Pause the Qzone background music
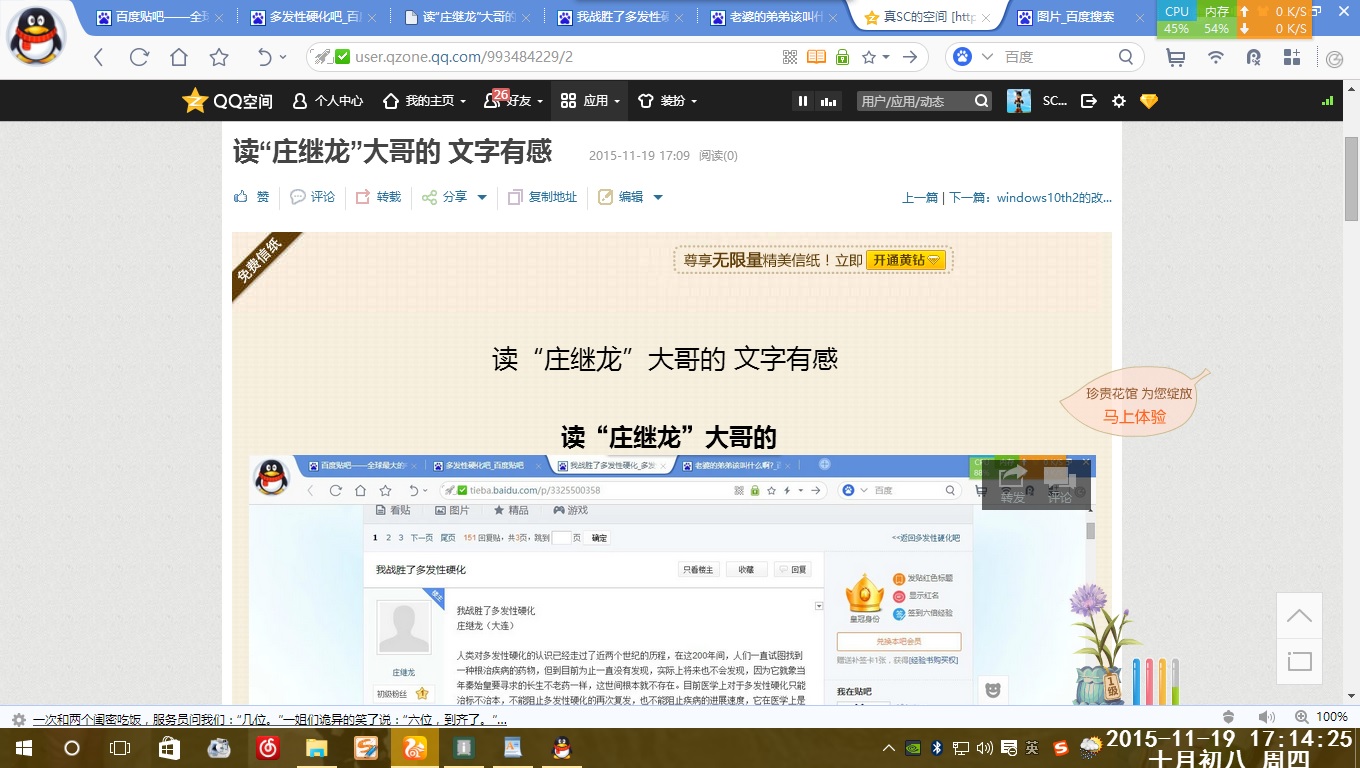Image resolution: width=1360 pixels, height=768 pixels. coord(802,101)
